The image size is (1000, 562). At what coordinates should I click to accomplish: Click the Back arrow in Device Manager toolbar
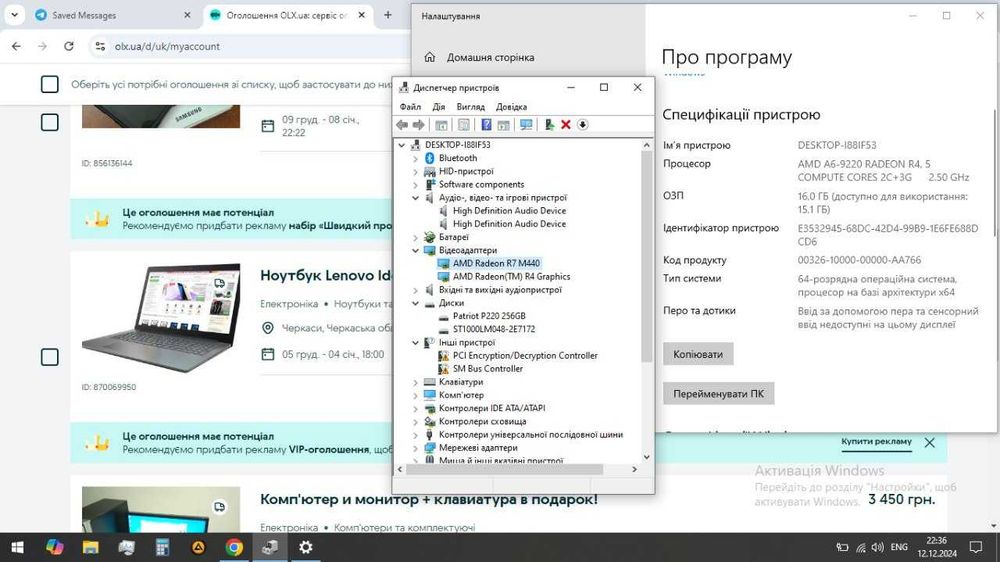point(402,125)
